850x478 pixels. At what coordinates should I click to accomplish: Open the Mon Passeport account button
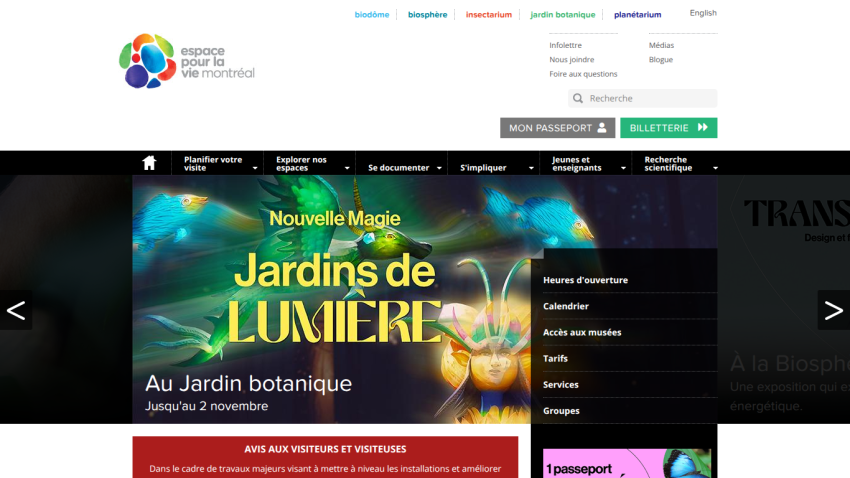pyautogui.click(x=557, y=128)
